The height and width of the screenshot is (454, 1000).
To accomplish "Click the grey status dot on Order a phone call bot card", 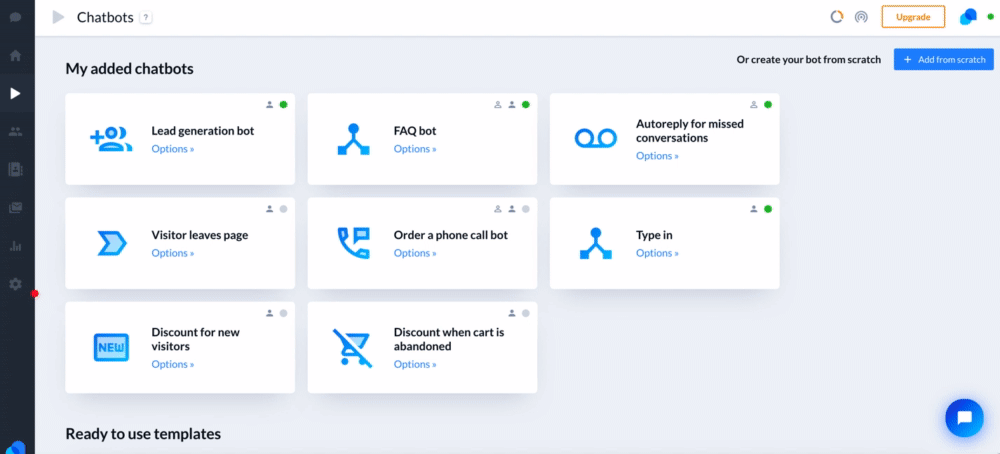I will click(x=526, y=209).
